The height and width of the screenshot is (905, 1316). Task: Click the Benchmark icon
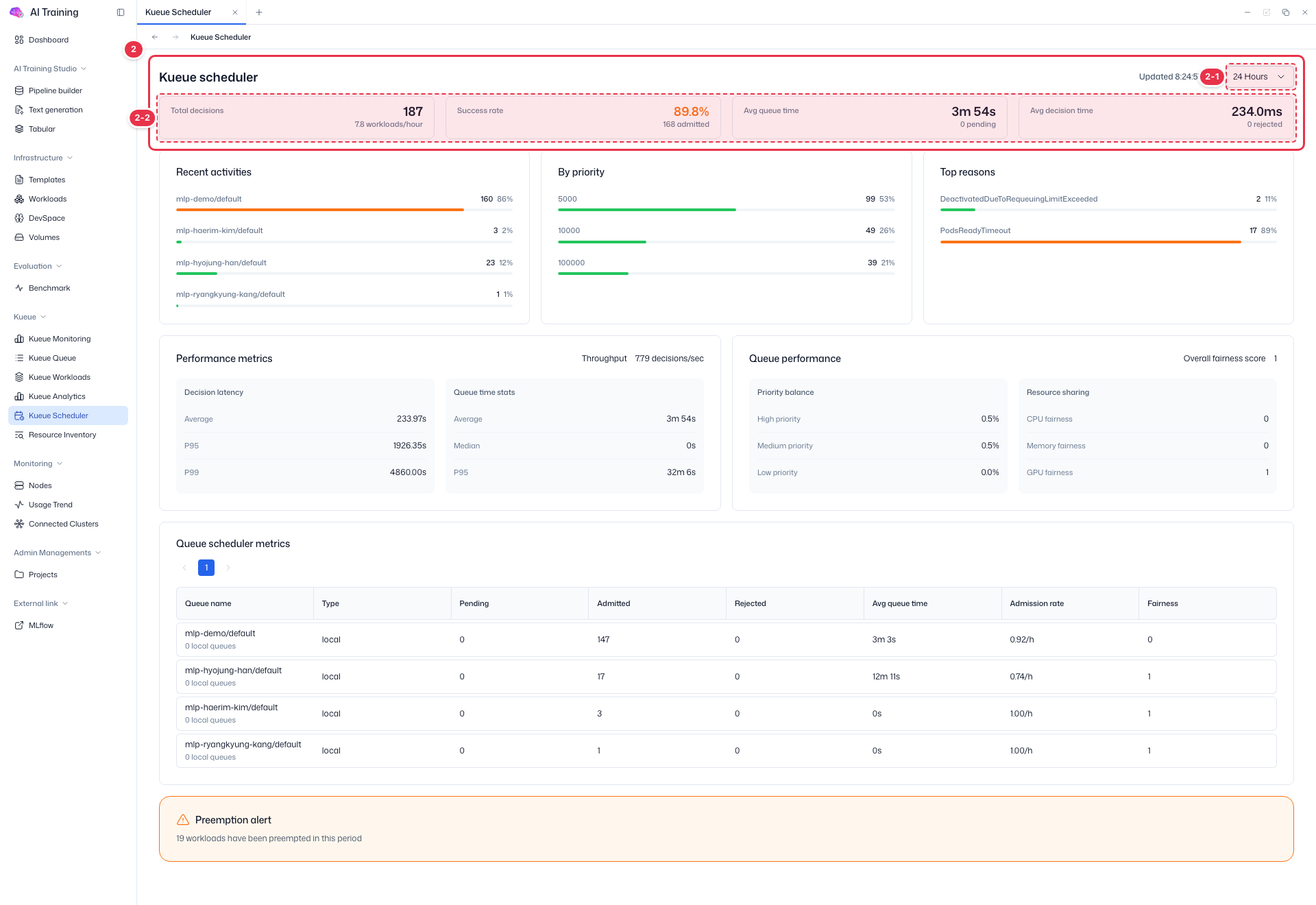coord(19,288)
